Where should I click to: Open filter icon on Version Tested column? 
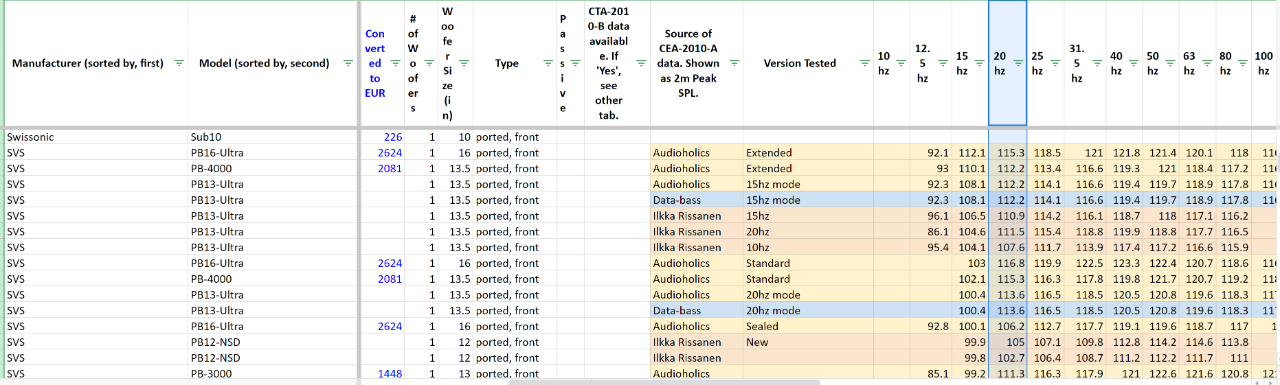[866, 63]
